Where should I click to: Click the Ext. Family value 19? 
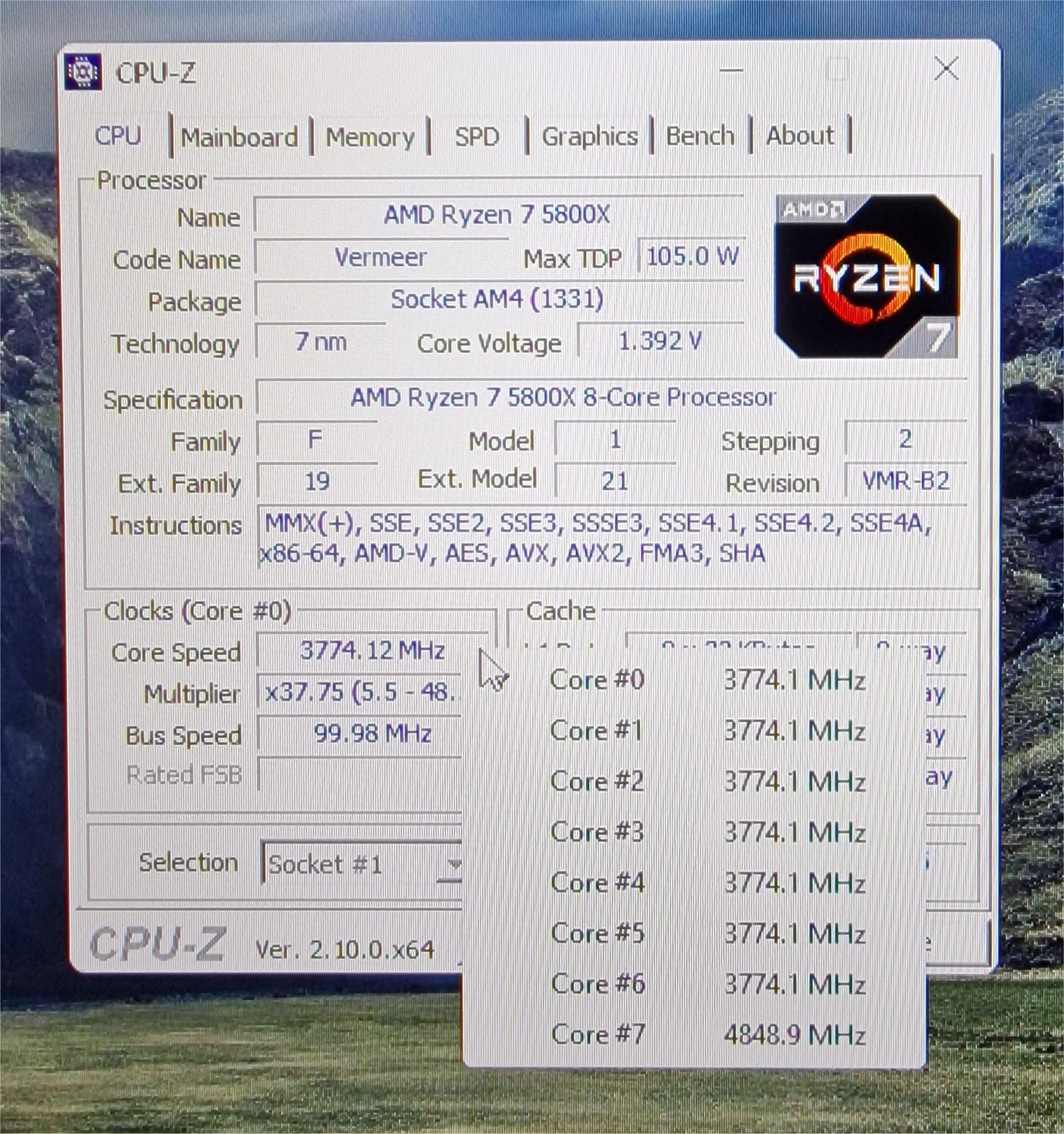(316, 481)
